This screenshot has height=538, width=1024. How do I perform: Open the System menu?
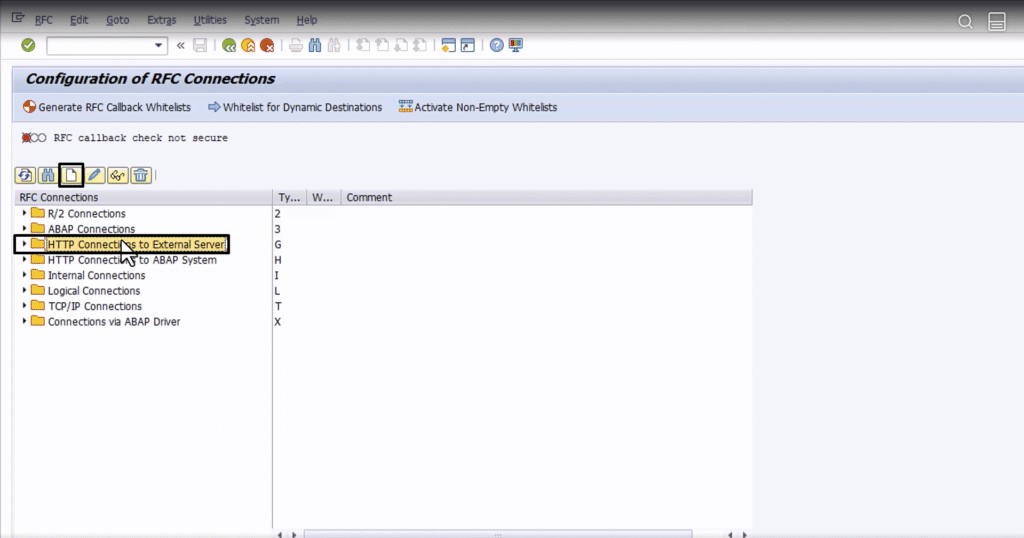coord(261,20)
